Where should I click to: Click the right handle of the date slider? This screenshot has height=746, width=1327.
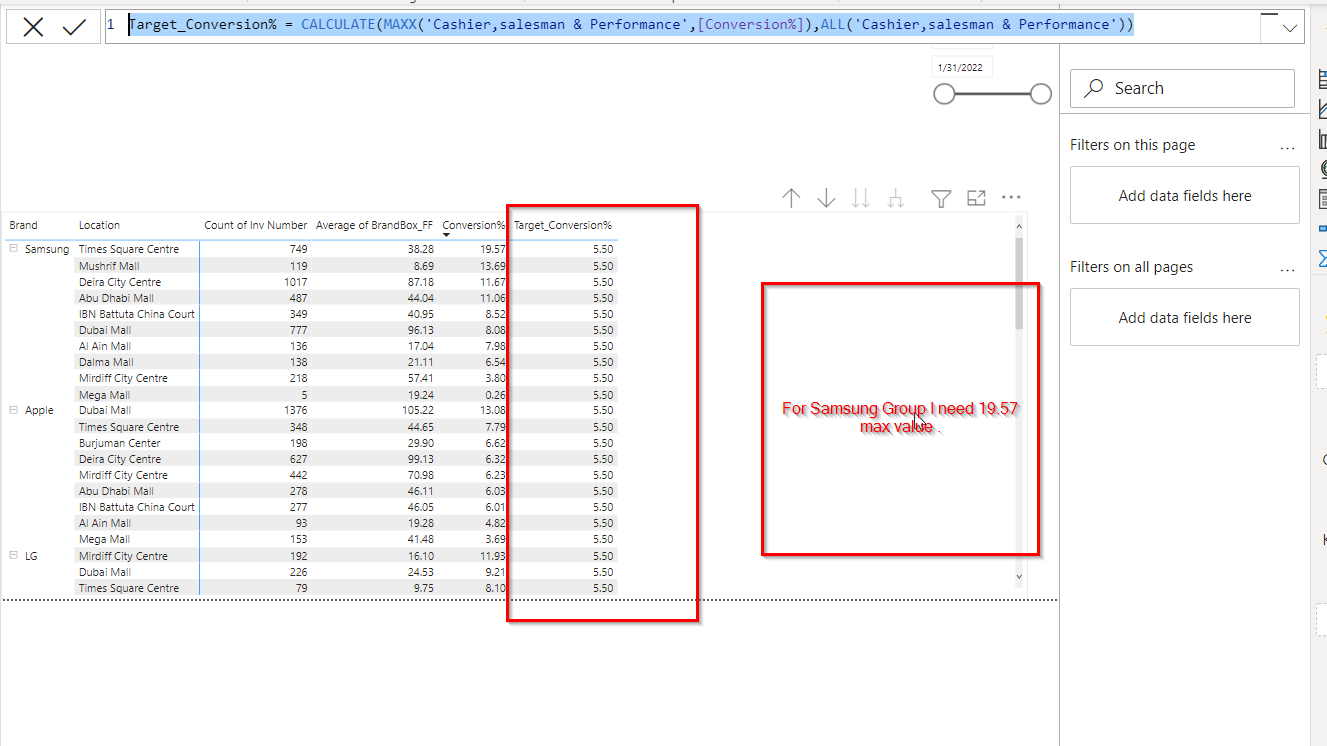point(1041,94)
